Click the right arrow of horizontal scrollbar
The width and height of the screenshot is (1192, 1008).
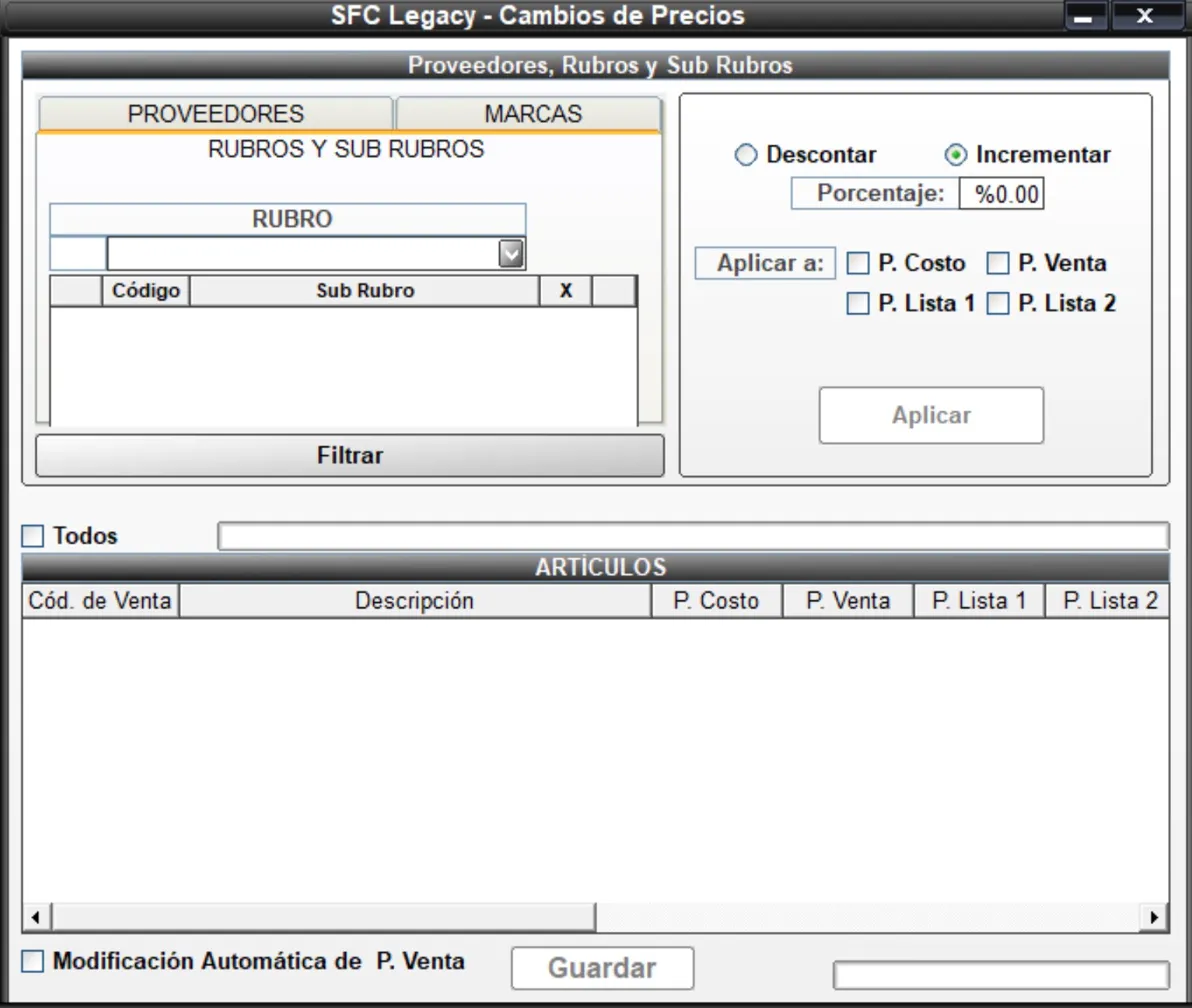[1155, 917]
